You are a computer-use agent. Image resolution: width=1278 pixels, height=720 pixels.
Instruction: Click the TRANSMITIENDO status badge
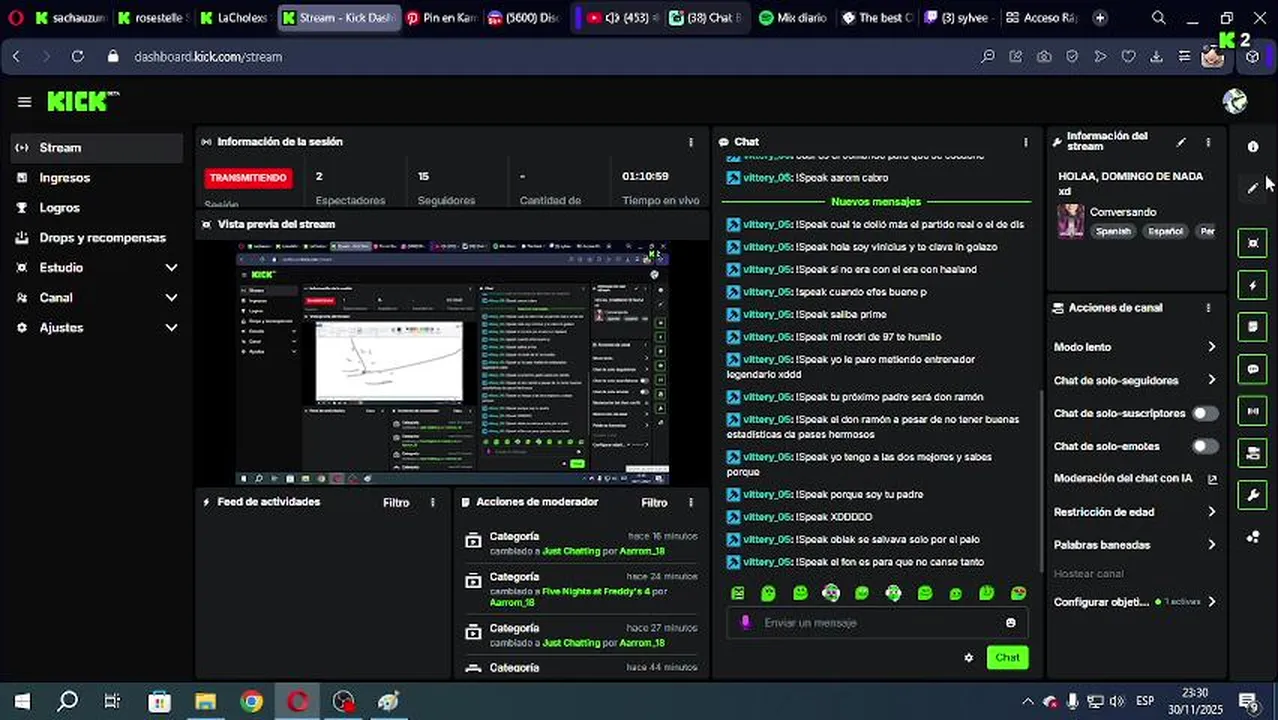(248, 178)
